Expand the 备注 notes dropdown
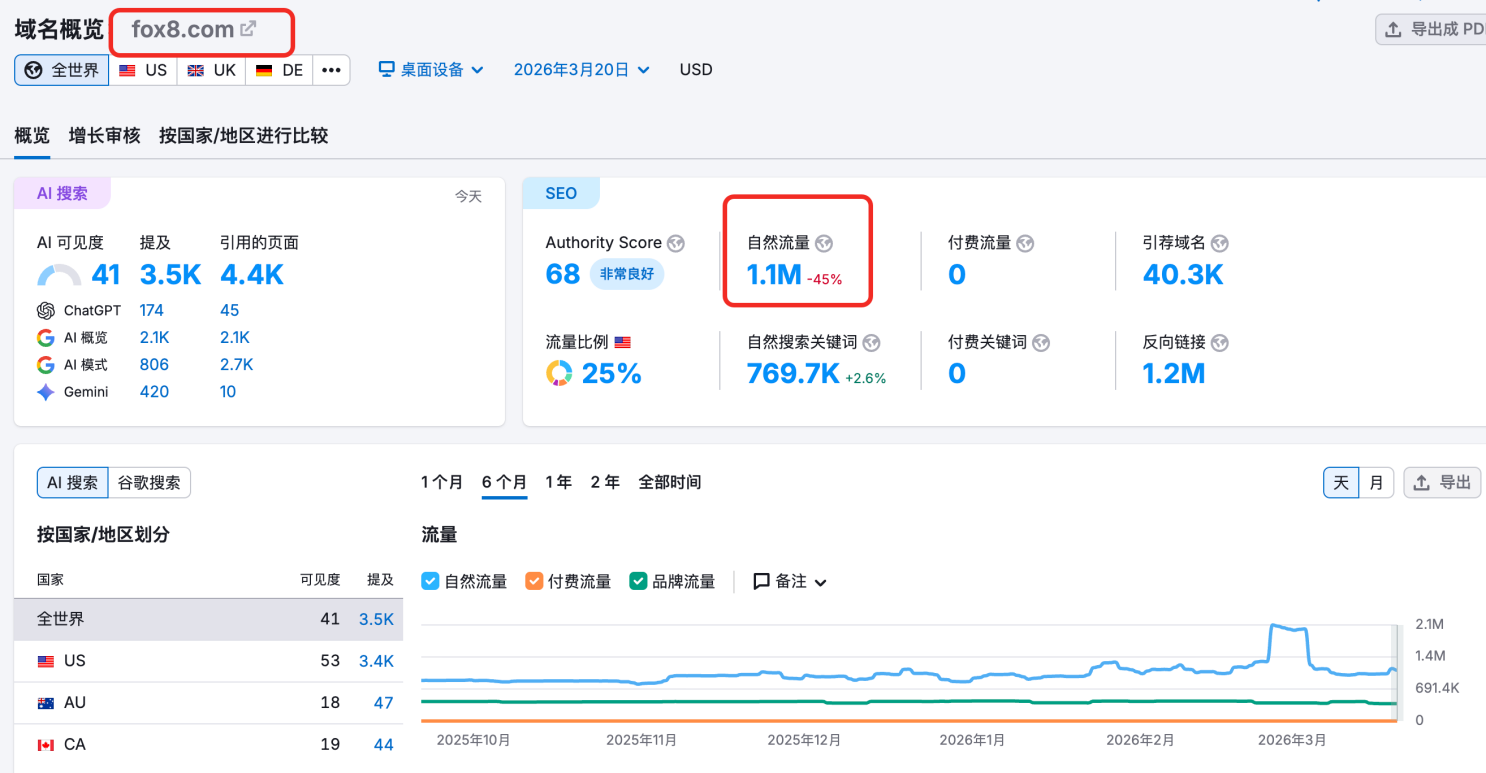This screenshot has height=773, width=1486. pos(790,581)
